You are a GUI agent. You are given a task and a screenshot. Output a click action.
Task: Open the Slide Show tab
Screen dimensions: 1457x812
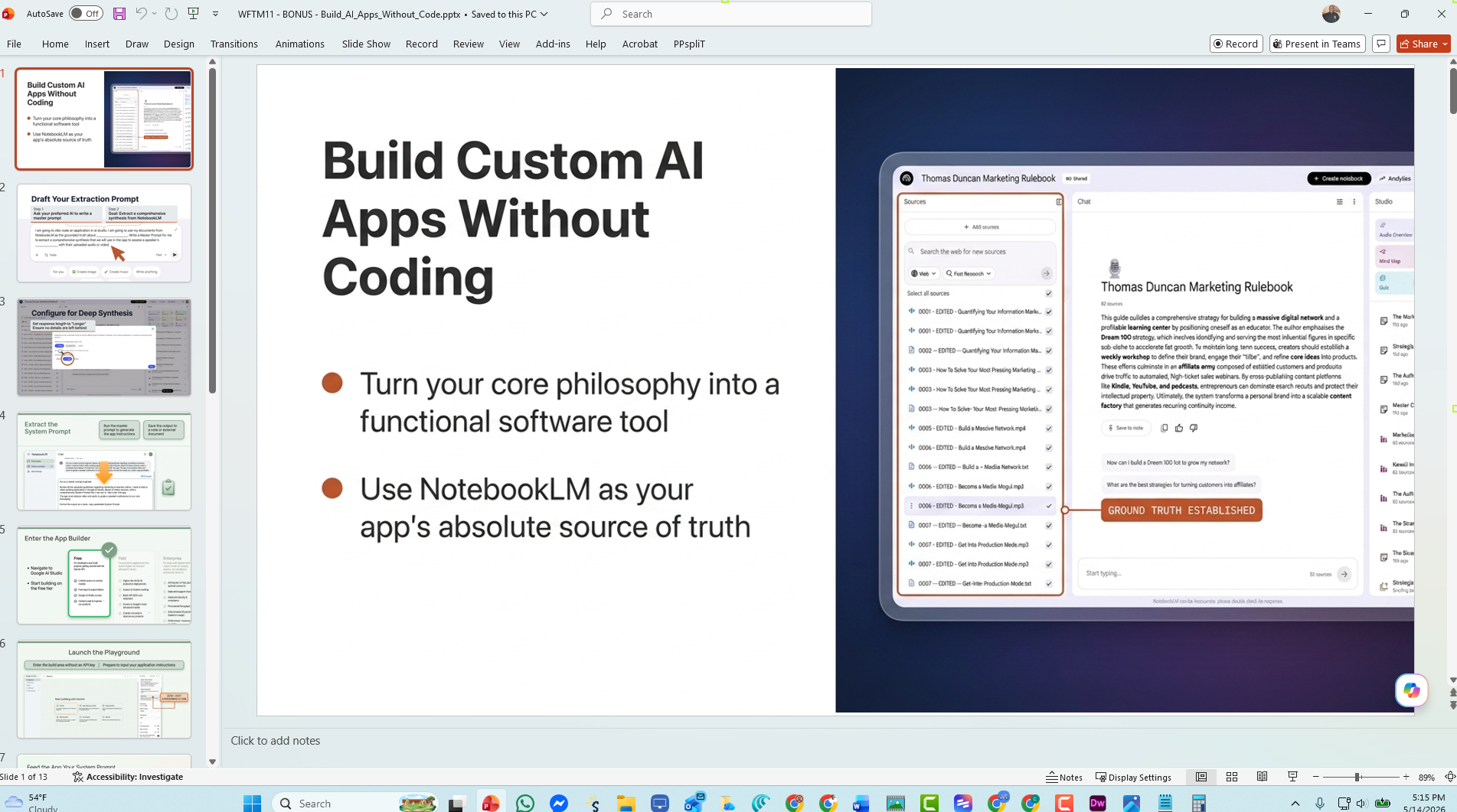[366, 44]
